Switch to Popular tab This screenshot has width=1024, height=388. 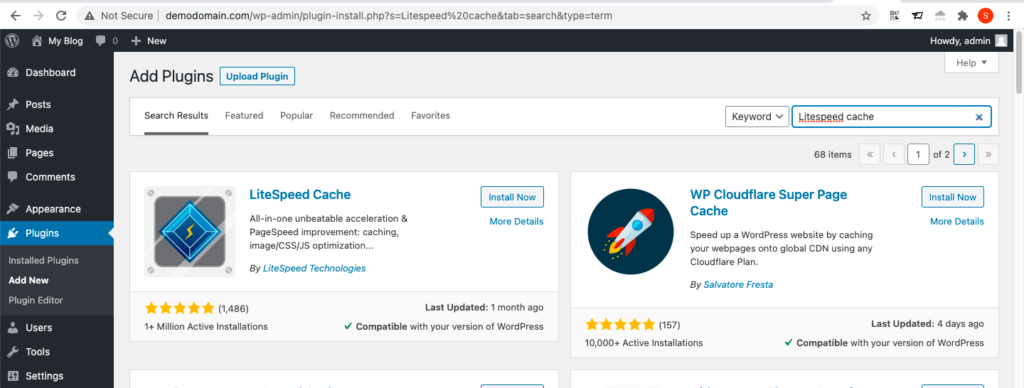tap(296, 116)
